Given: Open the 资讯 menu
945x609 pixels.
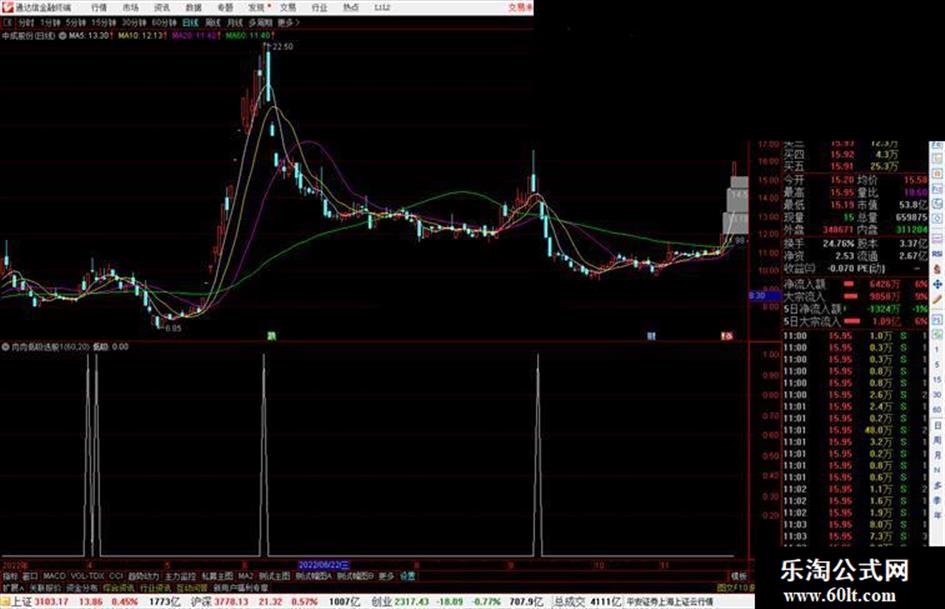Looking at the screenshot, I should point(162,7).
